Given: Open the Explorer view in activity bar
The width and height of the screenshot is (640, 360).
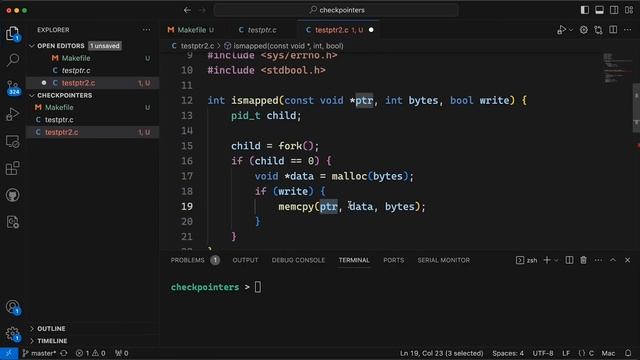Looking at the screenshot, I should tap(13, 33).
